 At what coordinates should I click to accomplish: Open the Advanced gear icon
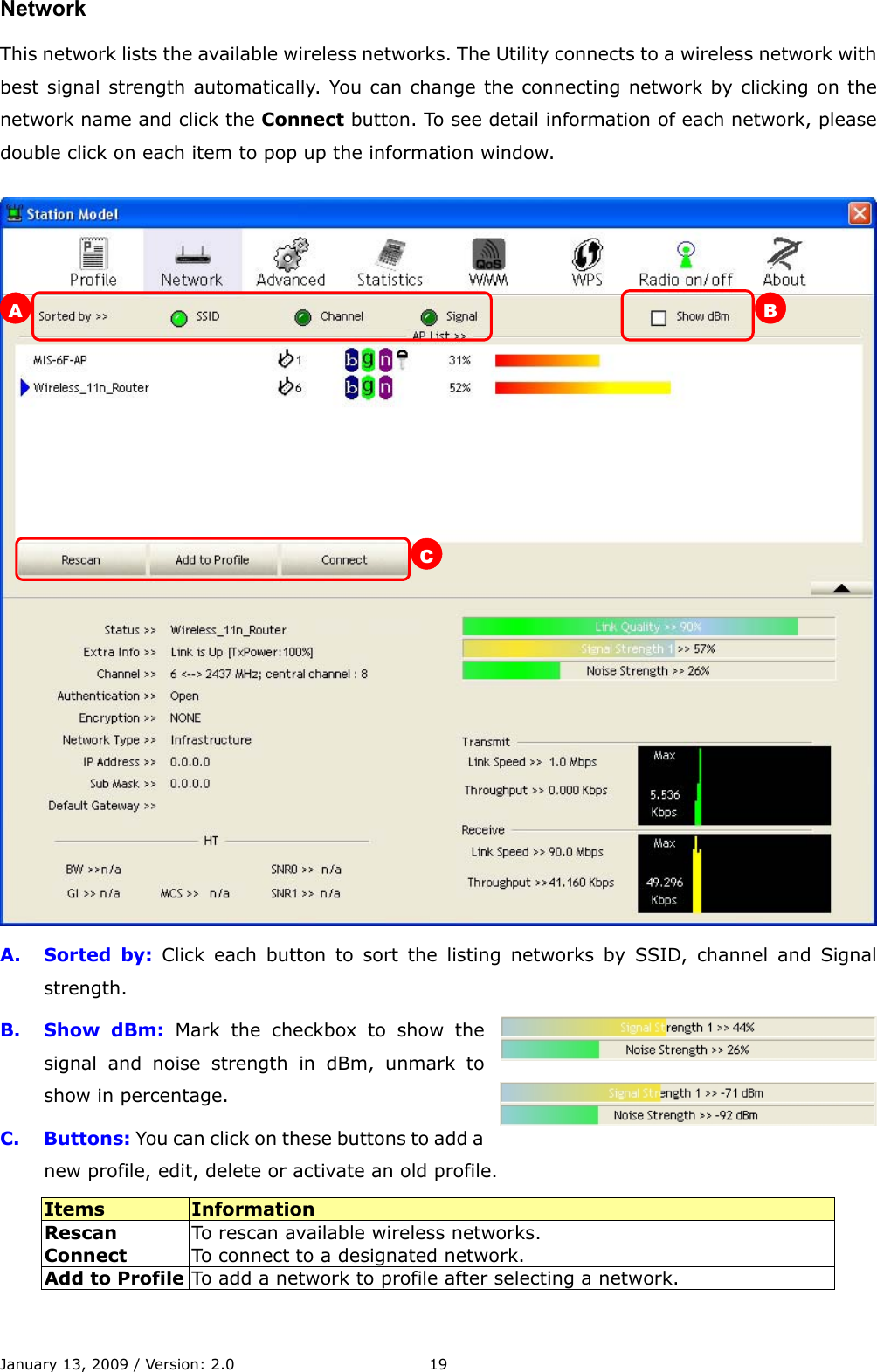291,262
